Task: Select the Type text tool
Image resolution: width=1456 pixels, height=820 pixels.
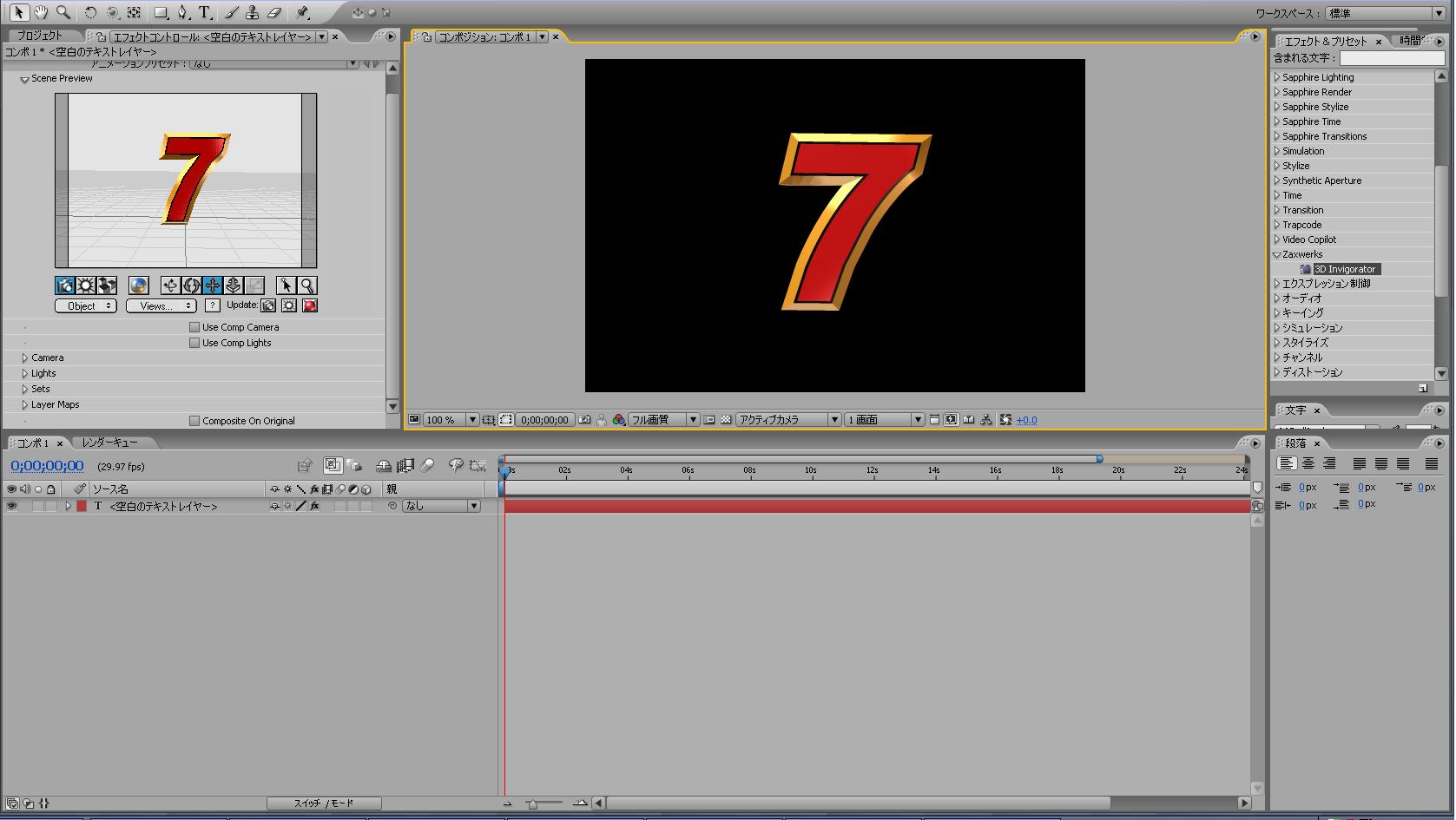Action: click(205, 12)
